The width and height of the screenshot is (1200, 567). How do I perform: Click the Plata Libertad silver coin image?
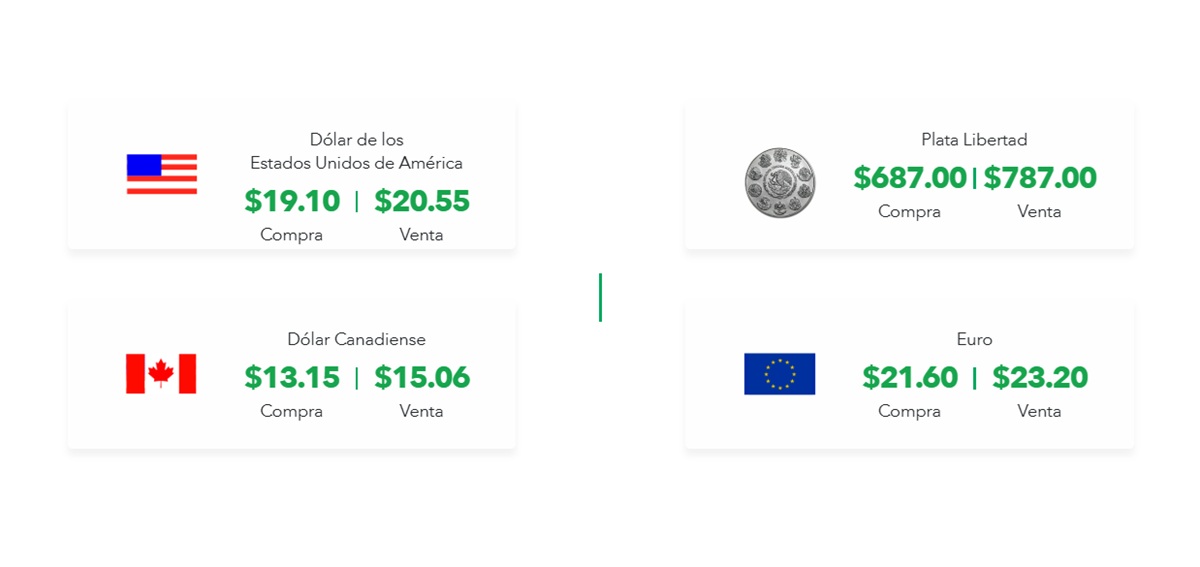coord(780,183)
